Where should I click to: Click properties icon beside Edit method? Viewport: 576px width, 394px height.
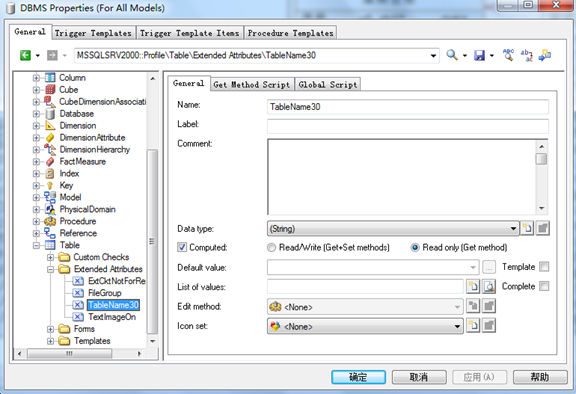[489, 306]
